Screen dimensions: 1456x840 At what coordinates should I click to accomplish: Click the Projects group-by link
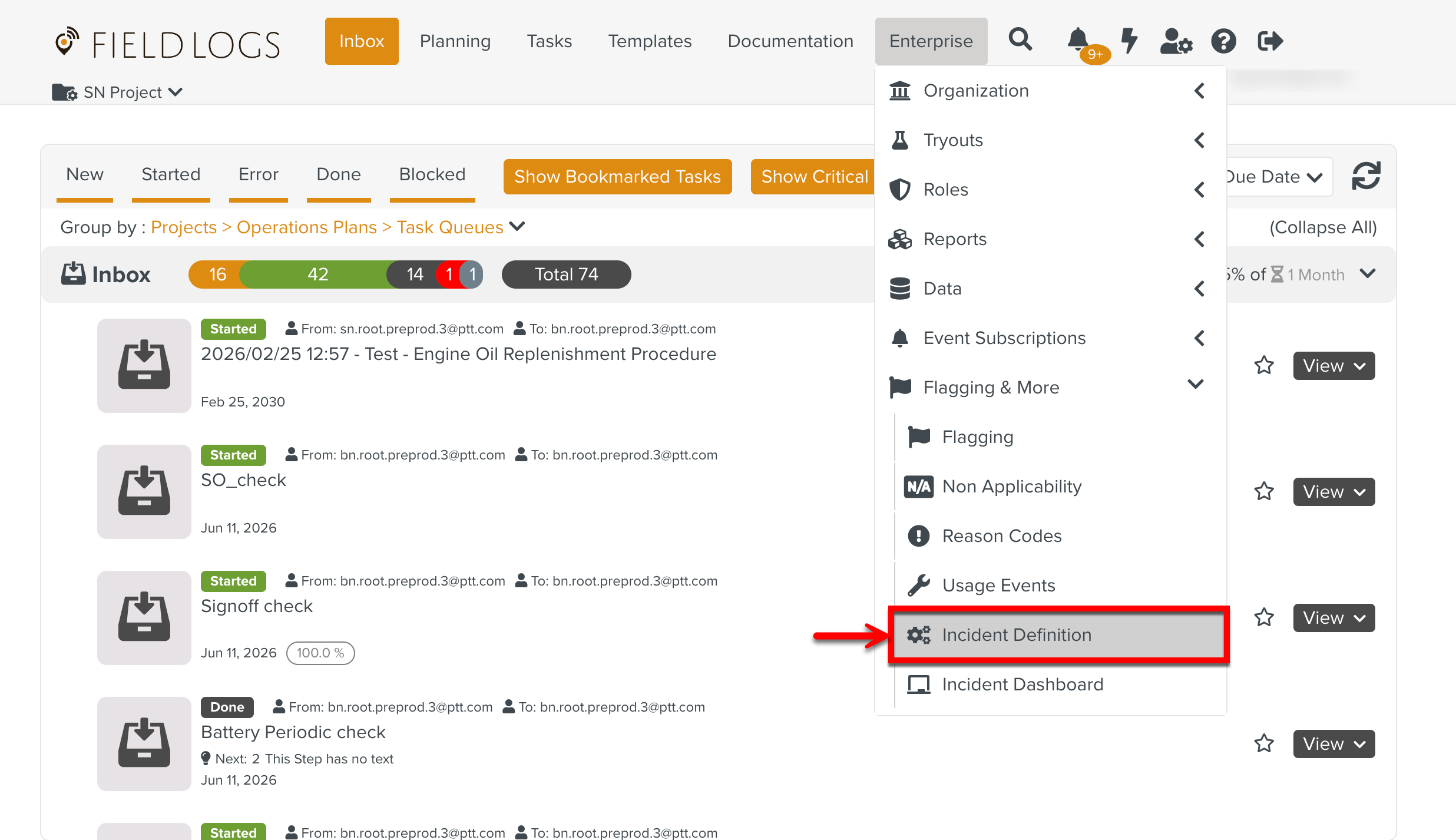[184, 227]
